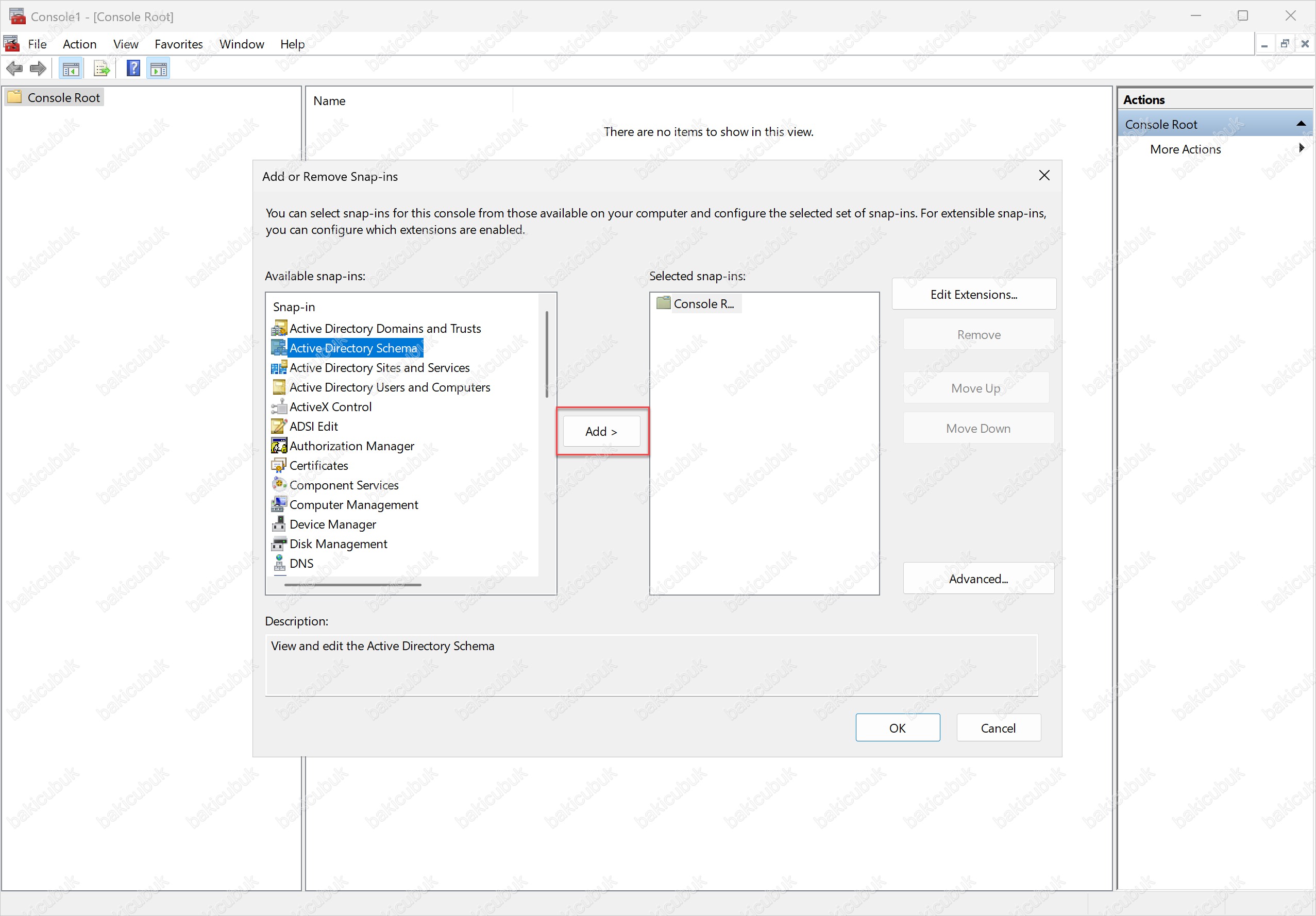Click the Add > button
Screen dimensions: 1316x916
pos(602,432)
